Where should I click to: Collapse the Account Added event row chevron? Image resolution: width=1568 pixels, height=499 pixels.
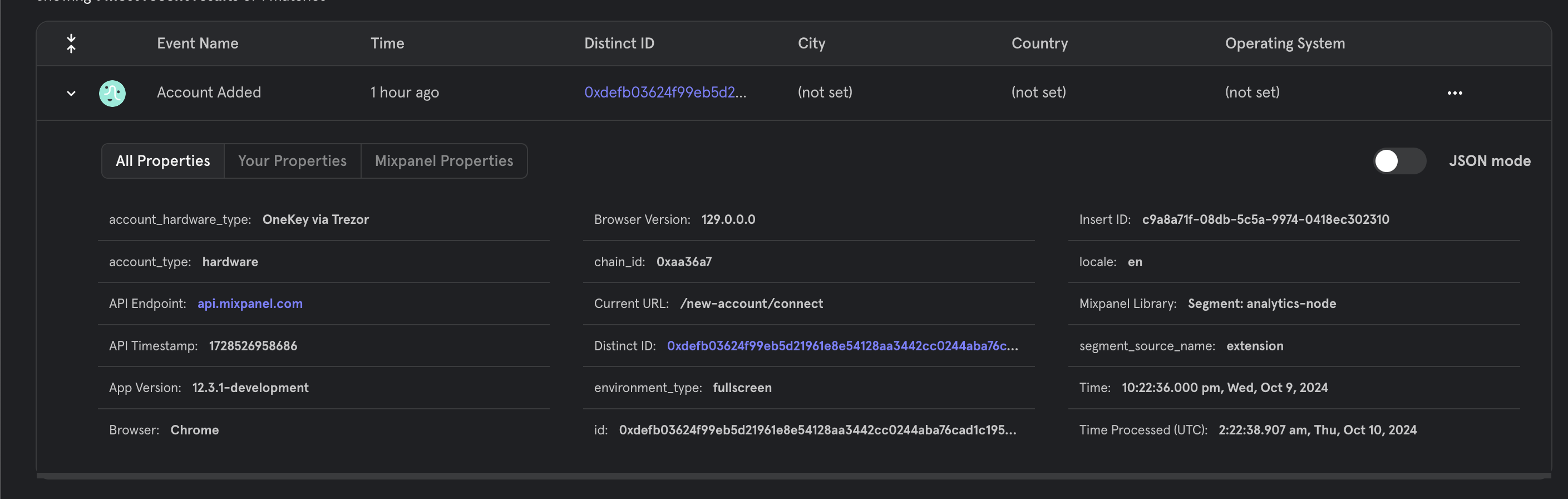coord(71,93)
